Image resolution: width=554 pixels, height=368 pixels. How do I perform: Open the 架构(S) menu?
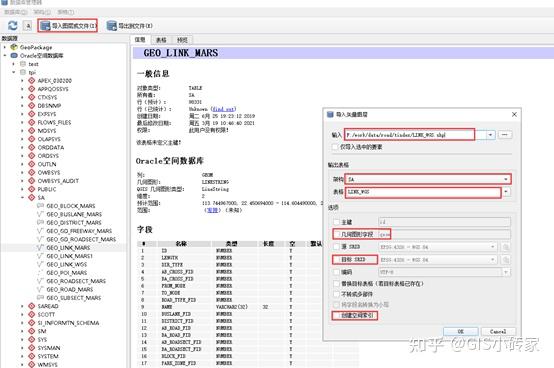(42, 12)
